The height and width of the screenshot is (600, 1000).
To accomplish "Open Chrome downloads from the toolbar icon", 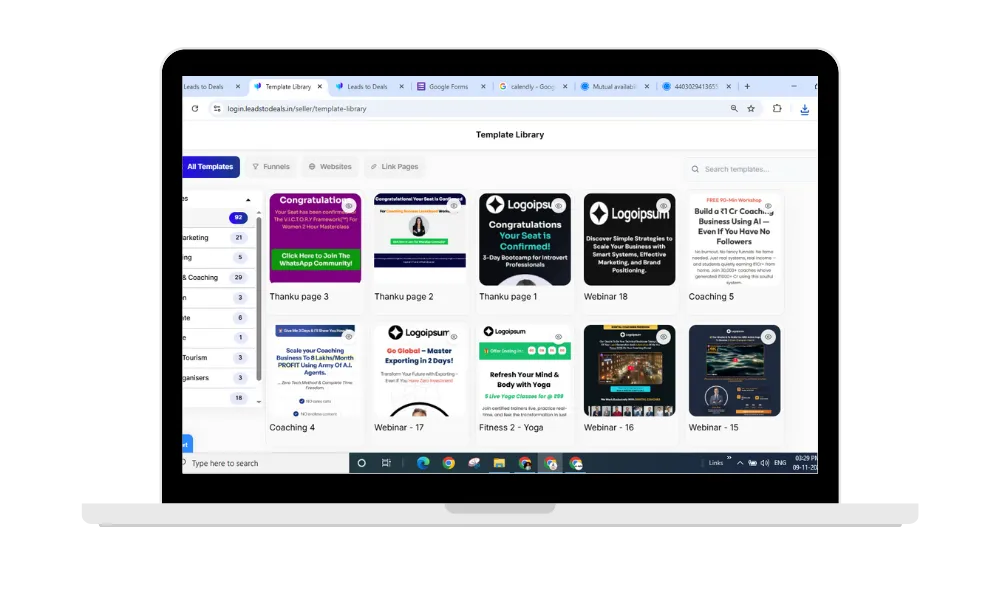I will click(804, 109).
